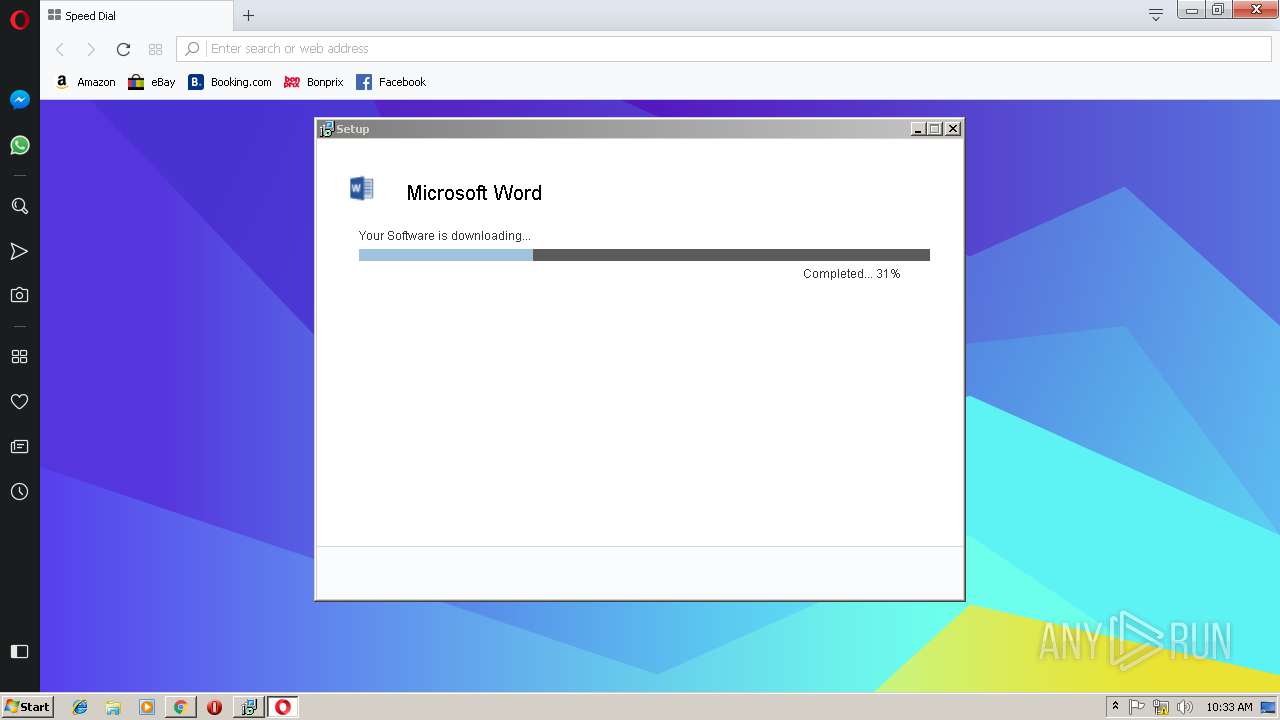Minimize the Setup window
This screenshot has width=1280, height=720.
tap(918, 129)
